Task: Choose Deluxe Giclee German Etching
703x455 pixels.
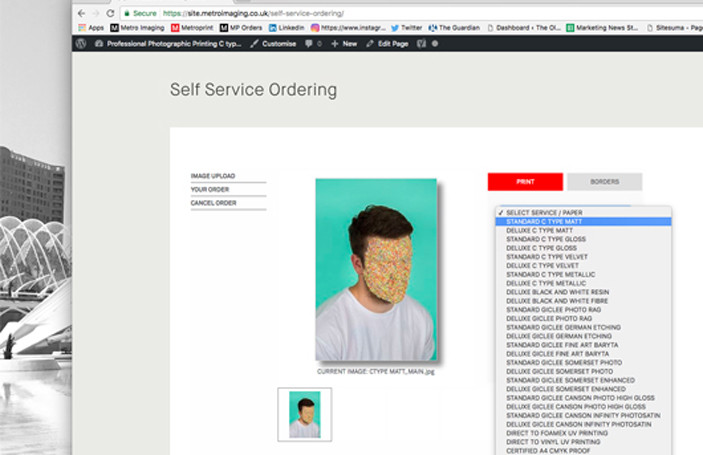Action: (x=583, y=336)
